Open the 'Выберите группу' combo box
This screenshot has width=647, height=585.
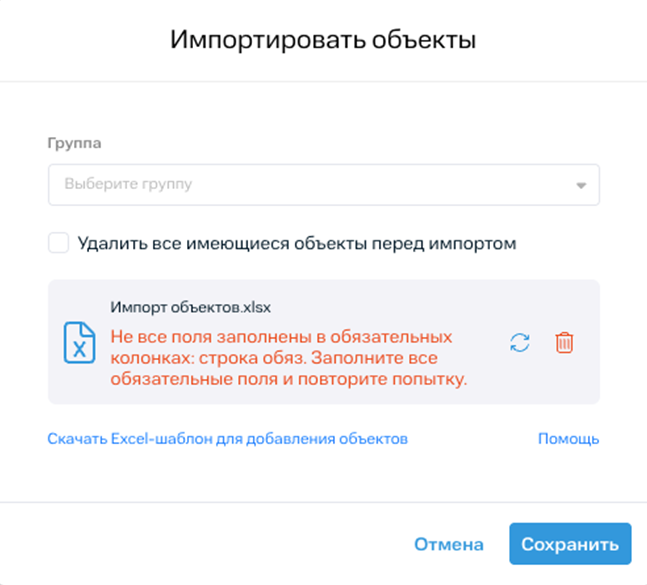(323, 185)
